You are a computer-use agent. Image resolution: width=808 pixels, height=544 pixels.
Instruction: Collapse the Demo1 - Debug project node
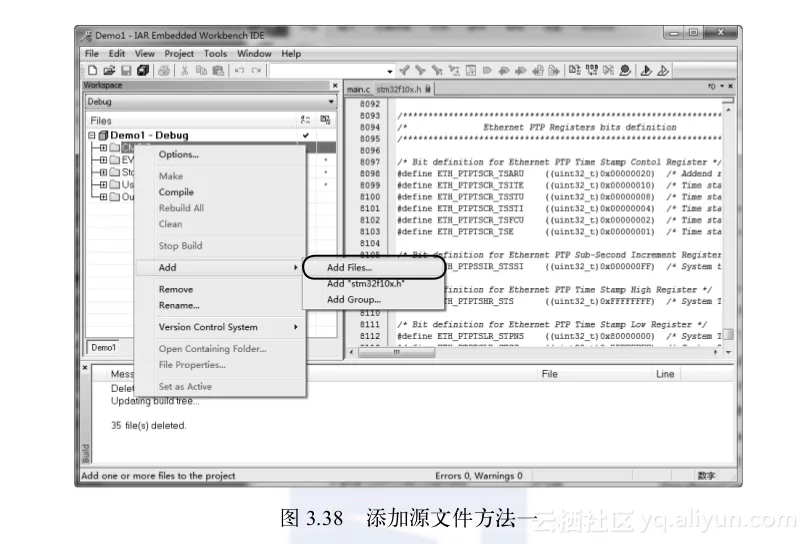click(92, 135)
